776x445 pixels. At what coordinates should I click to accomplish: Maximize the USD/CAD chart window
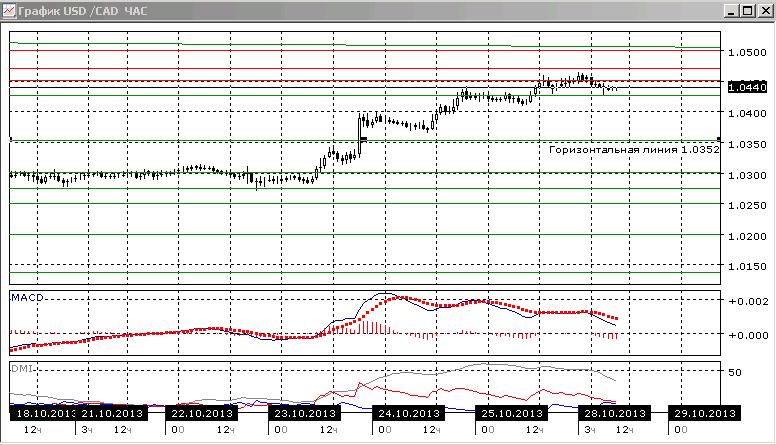pos(748,11)
